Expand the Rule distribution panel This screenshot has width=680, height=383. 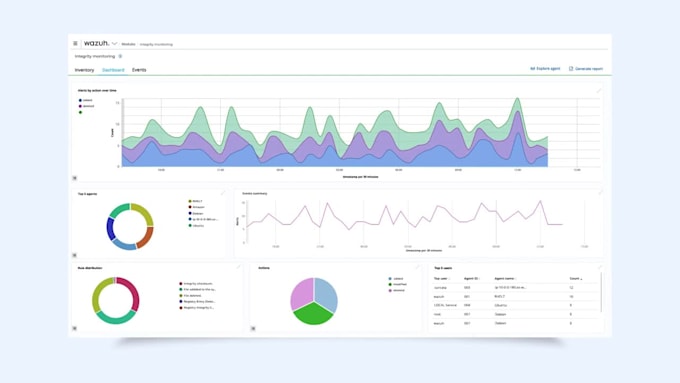pyautogui.click(x=239, y=268)
